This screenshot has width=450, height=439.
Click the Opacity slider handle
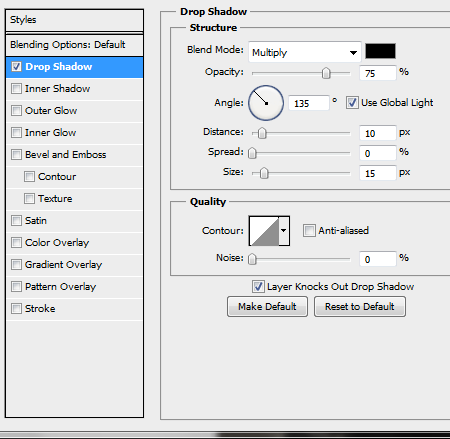point(326,73)
